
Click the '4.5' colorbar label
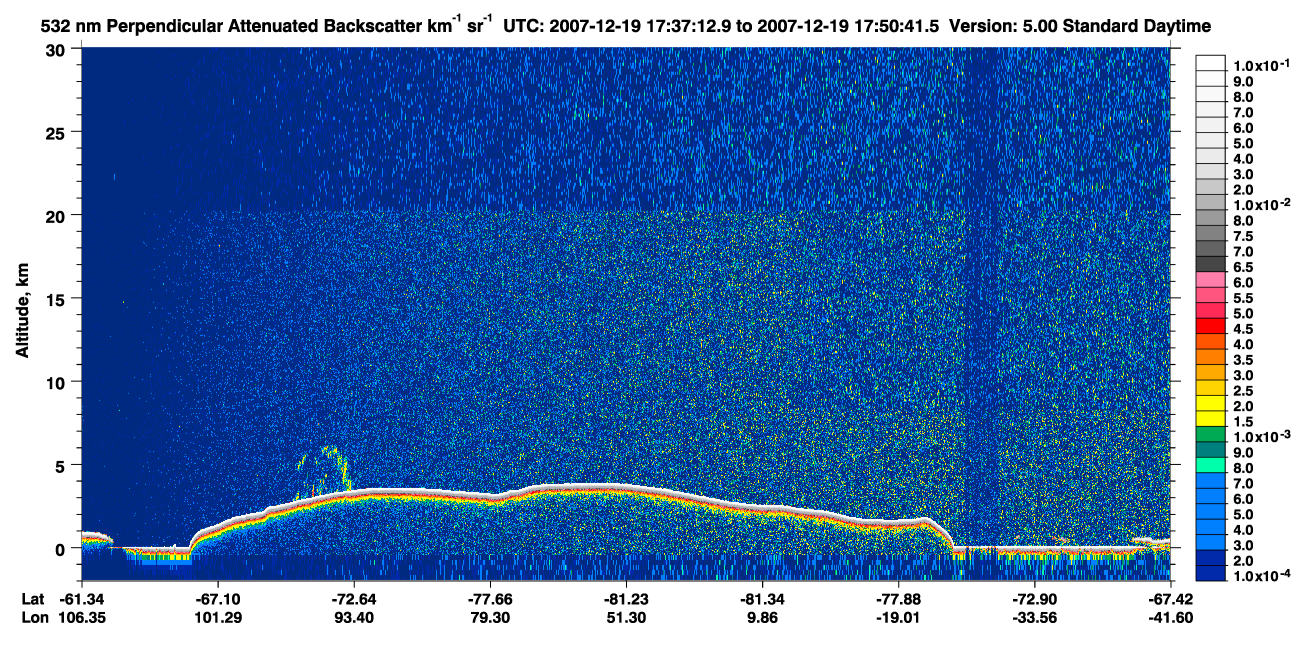[x=1241, y=329]
